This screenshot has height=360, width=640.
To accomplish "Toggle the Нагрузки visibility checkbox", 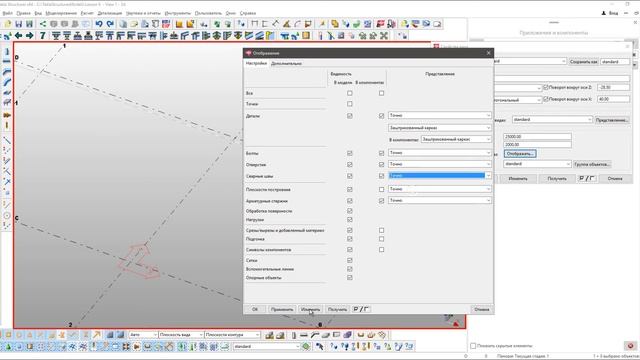I will tap(349, 220).
